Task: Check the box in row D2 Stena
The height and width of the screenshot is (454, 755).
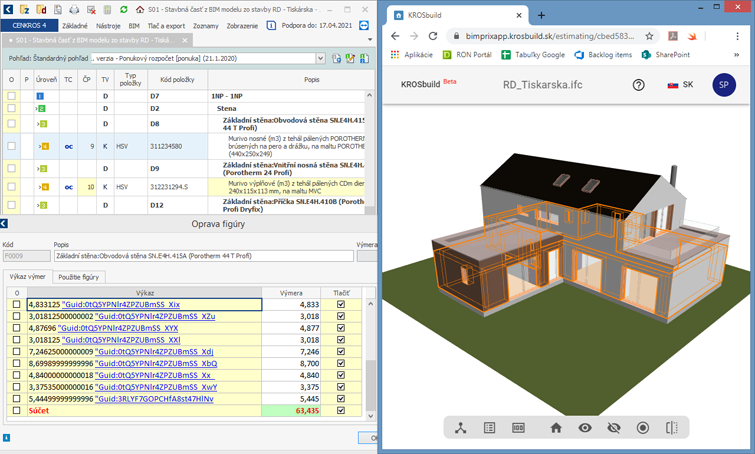Action: (12, 108)
